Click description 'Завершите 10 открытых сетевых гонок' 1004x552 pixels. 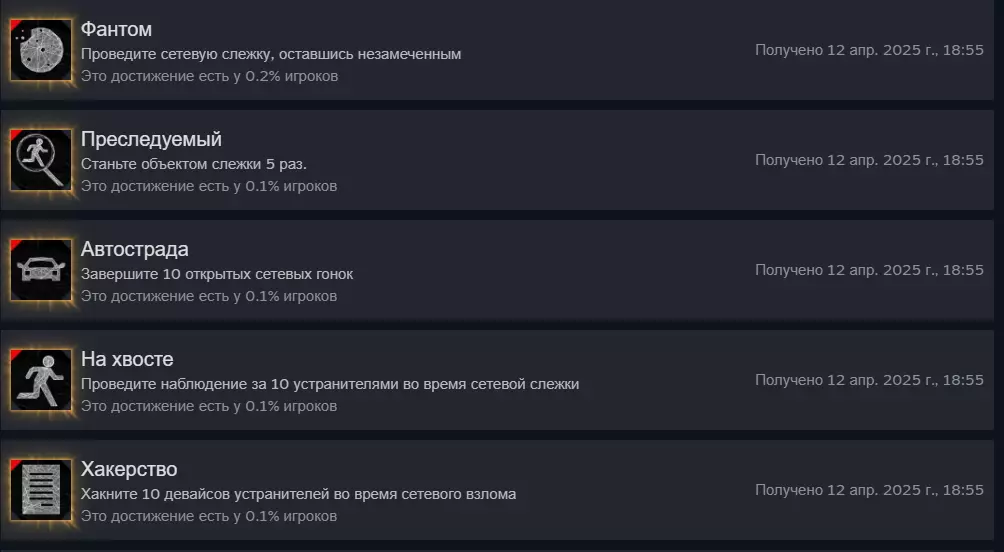(x=217, y=274)
